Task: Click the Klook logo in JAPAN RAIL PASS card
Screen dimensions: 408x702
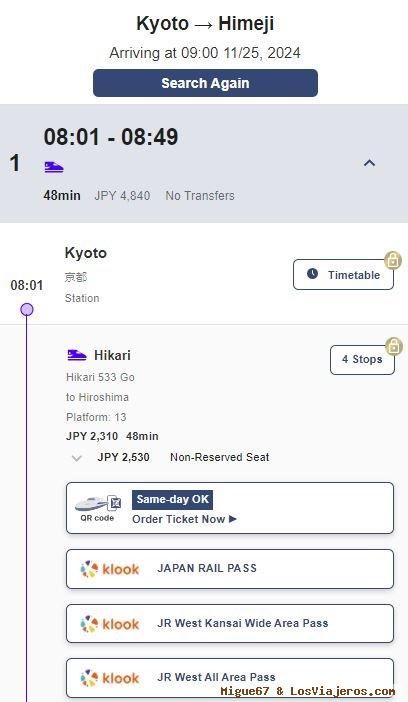Action: point(110,569)
